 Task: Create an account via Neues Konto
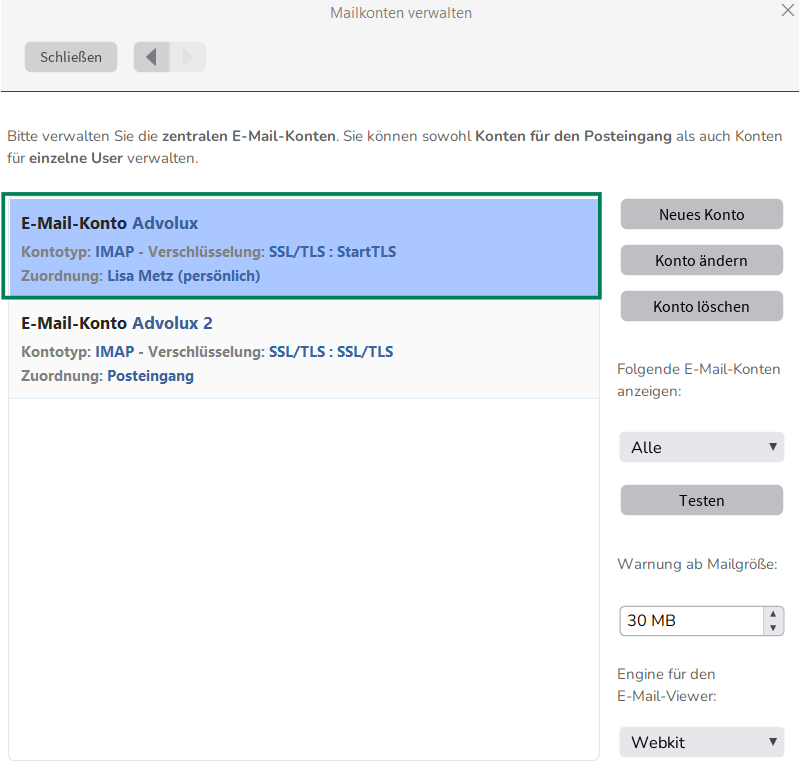point(701,214)
